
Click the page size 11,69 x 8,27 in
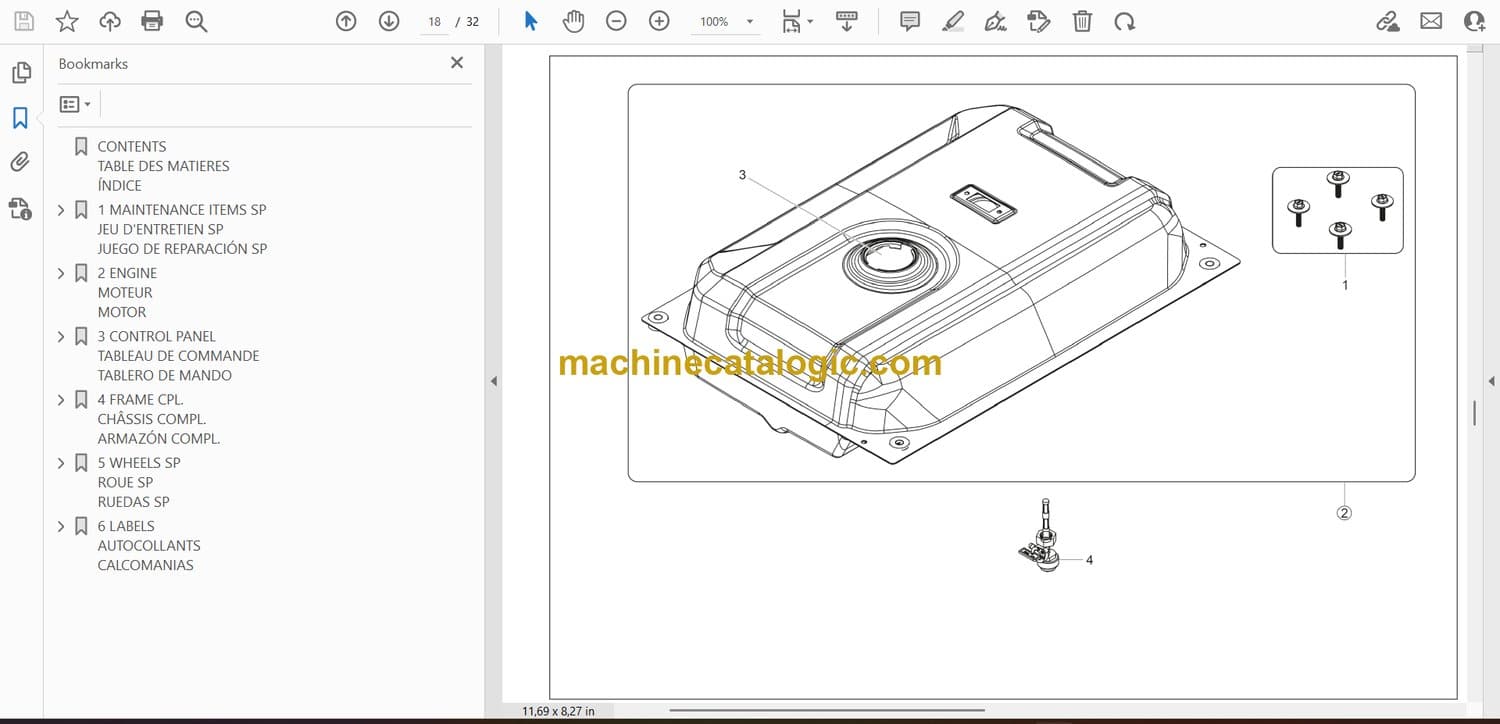coord(558,711)
